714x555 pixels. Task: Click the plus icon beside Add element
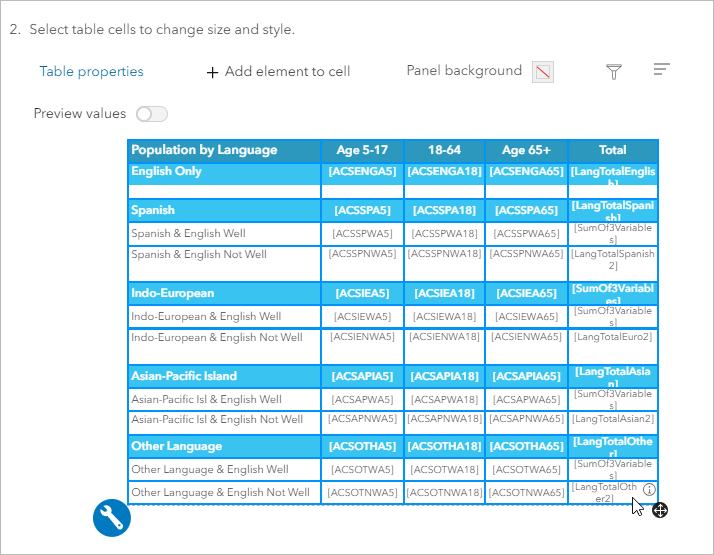(x=212, y=72)
